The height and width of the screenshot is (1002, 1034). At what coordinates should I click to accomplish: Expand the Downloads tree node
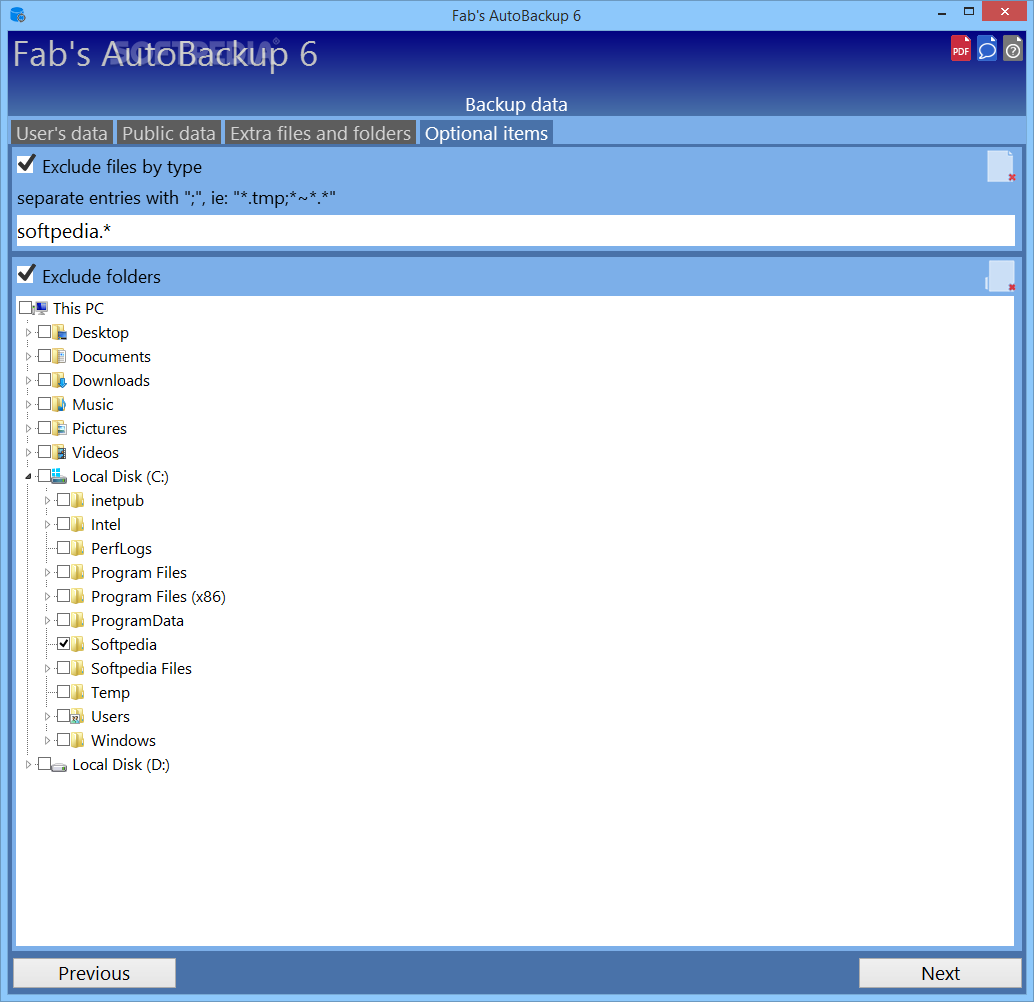[28, 381]
